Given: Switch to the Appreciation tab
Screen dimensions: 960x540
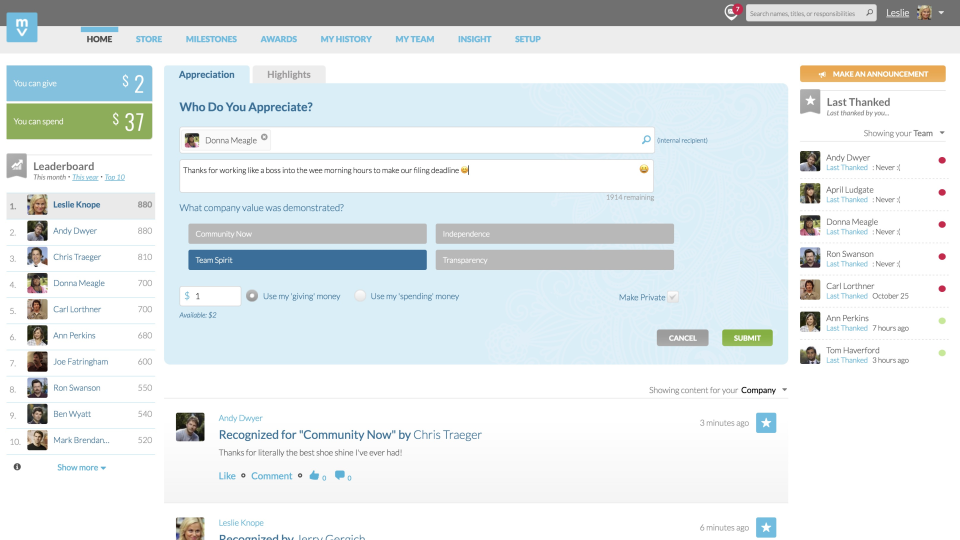Looking at the screenshot, I should (x=207, y=75).
